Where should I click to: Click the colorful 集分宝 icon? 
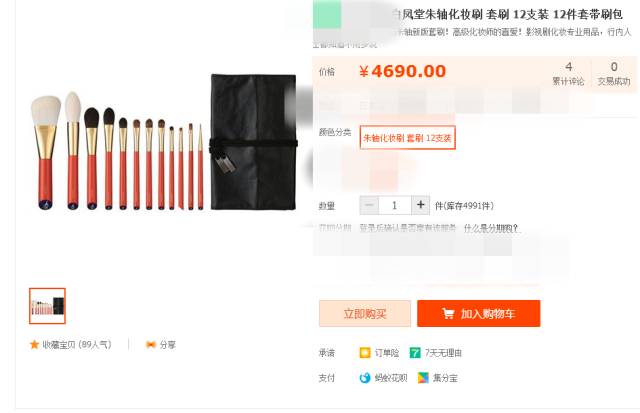click(x=423, y=378)
